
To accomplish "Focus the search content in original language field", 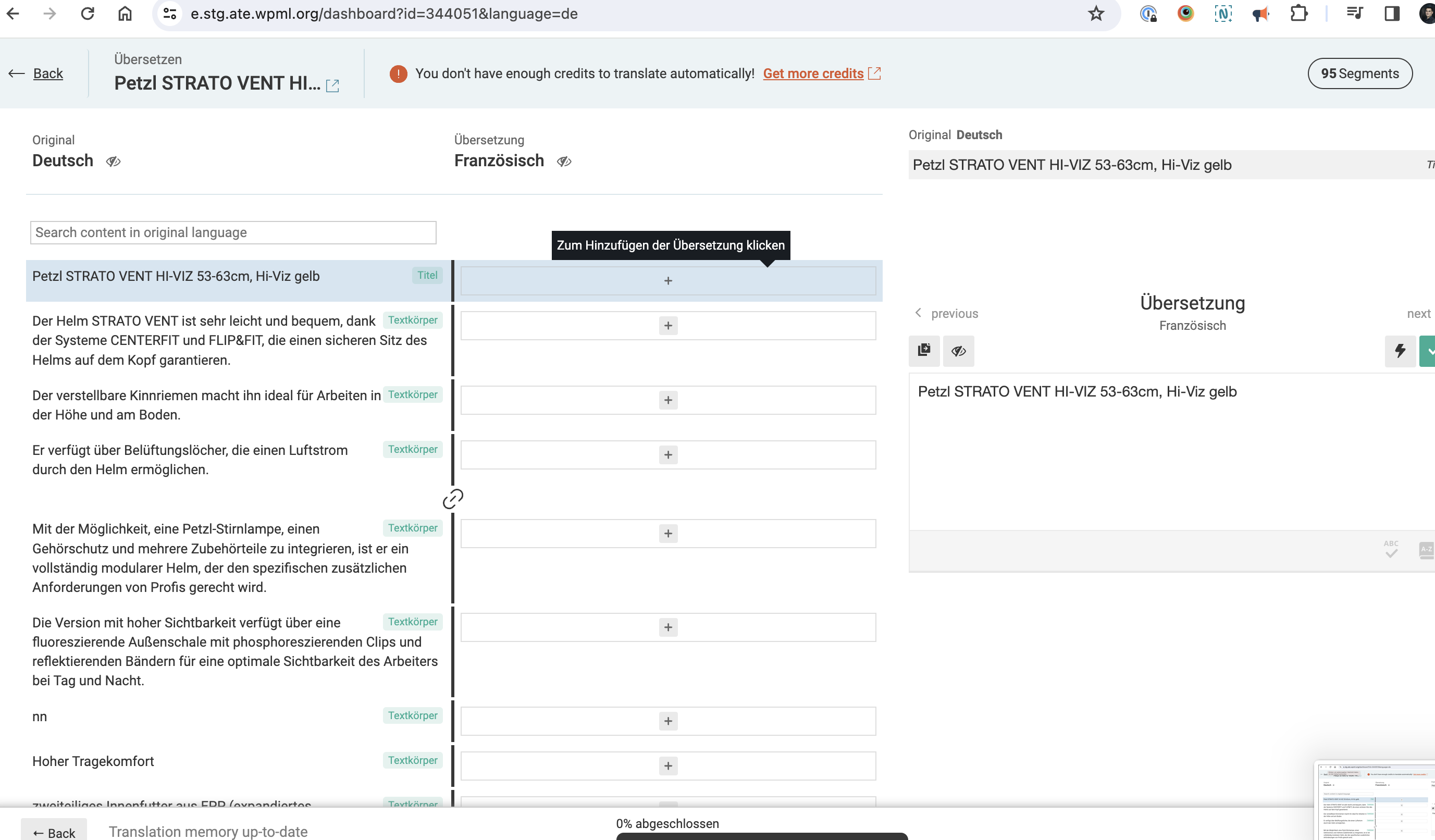I will (233, 232).
